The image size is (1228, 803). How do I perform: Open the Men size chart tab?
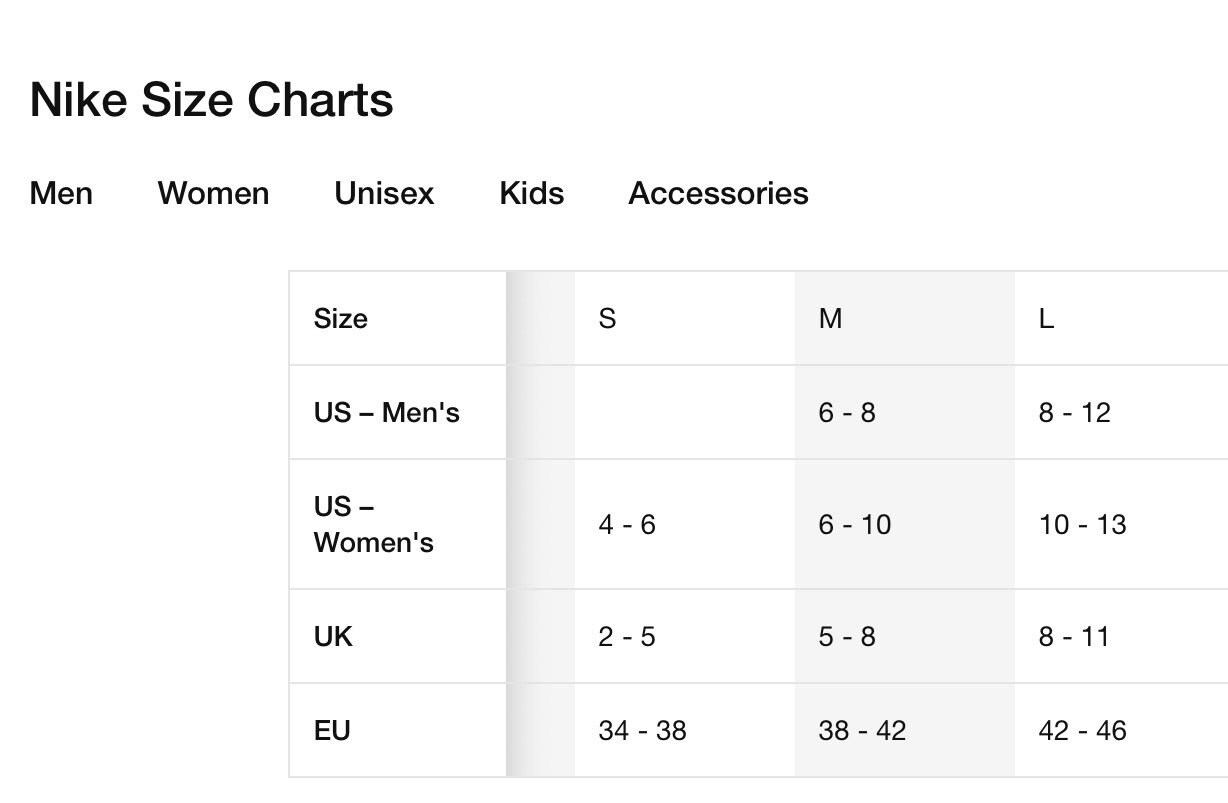tap(61, 193)
